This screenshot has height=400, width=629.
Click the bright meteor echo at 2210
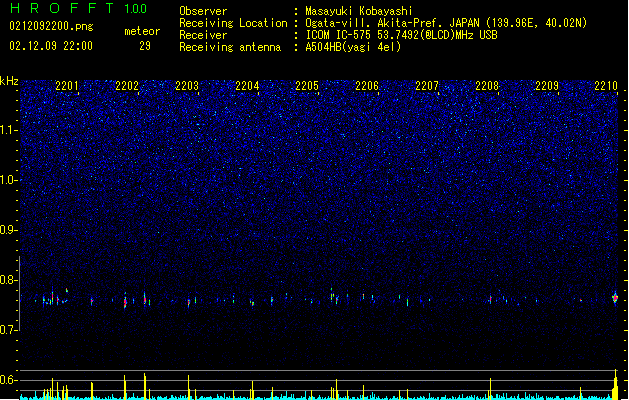tap(615, 298)
